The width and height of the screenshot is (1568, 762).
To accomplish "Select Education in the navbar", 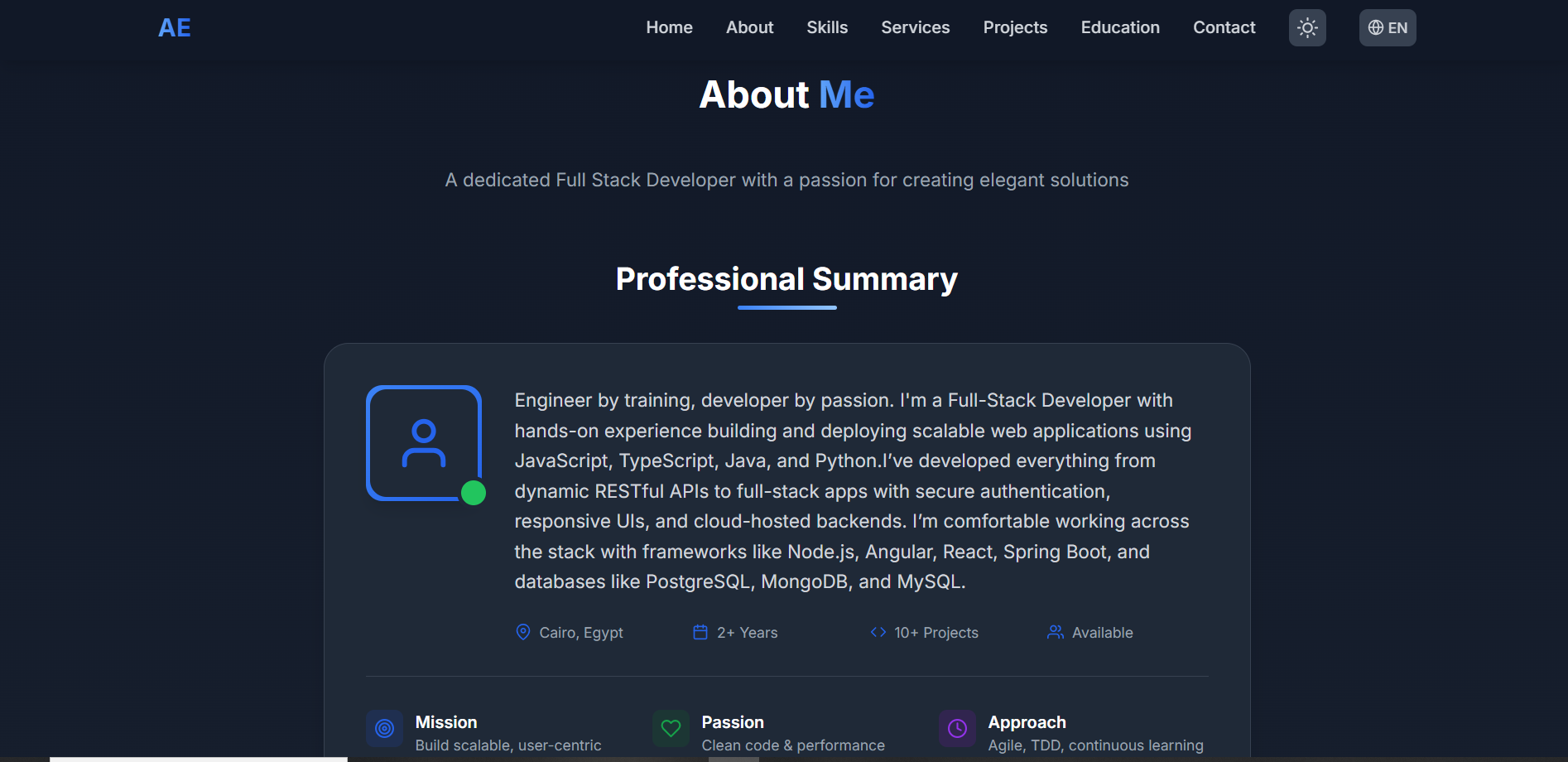I will point(1119,27).
